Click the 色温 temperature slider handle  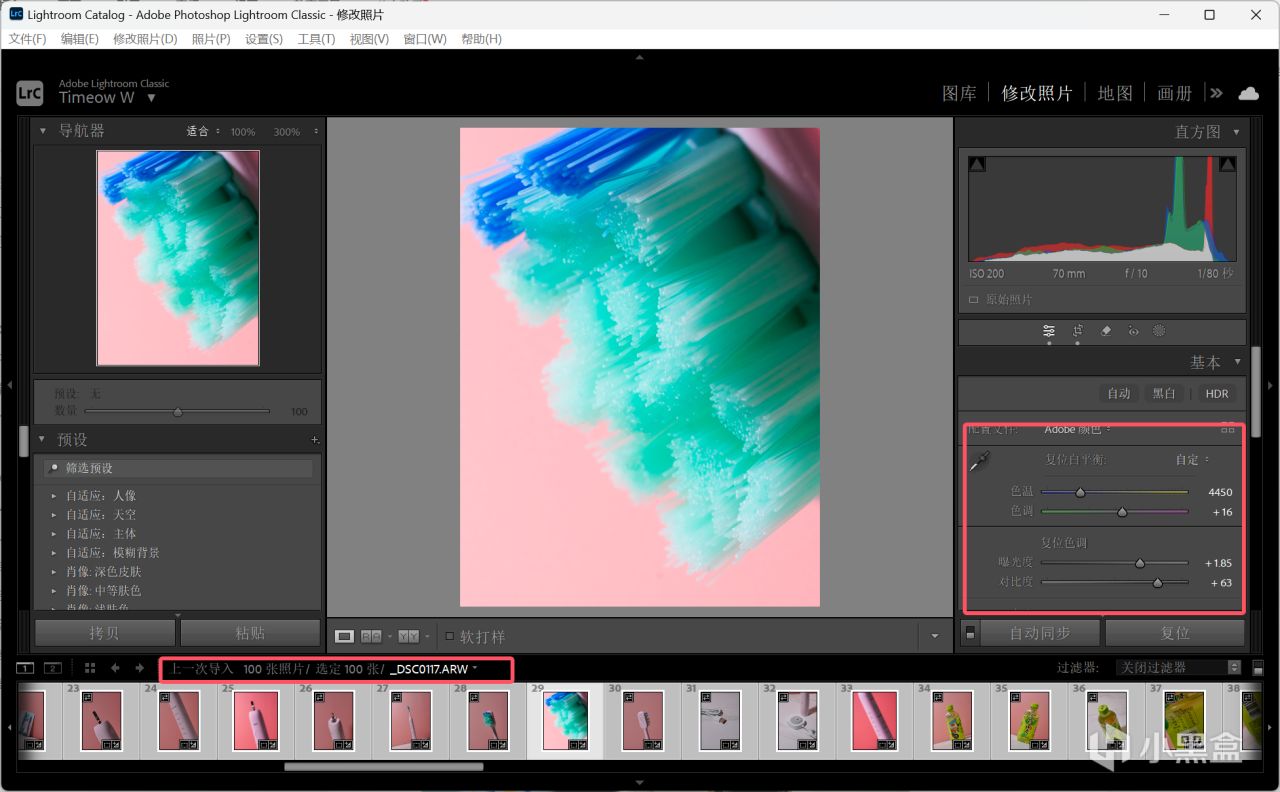pyautogui.click(x=1080, y=492)
